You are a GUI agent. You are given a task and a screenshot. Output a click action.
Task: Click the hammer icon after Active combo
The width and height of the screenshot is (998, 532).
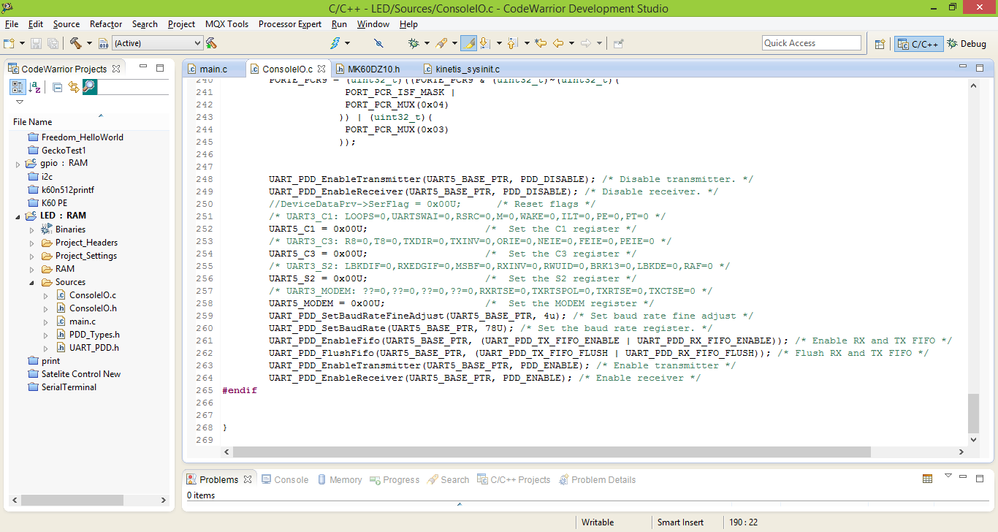tap(211, 43)
